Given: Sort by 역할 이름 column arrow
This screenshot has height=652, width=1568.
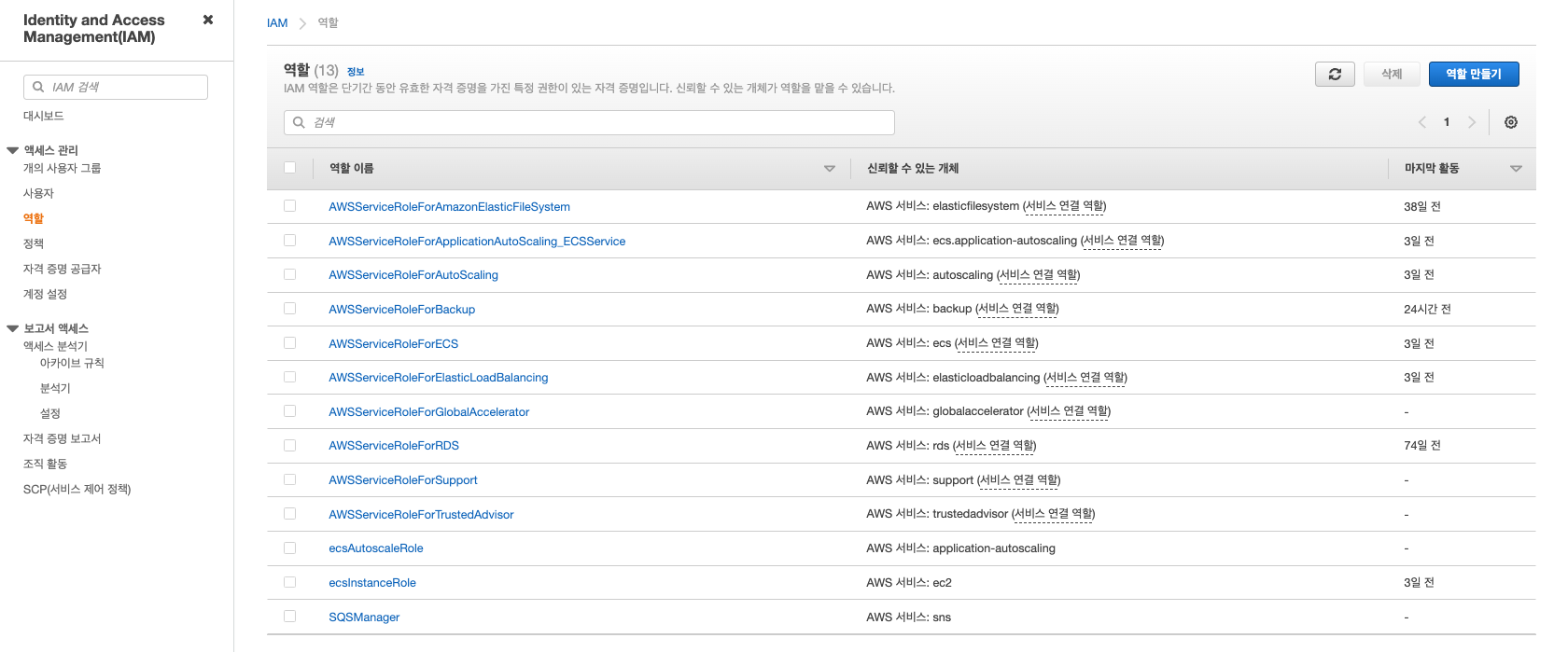Looking at the screenshot, I should pyautogui.click(x=829, y=169).
